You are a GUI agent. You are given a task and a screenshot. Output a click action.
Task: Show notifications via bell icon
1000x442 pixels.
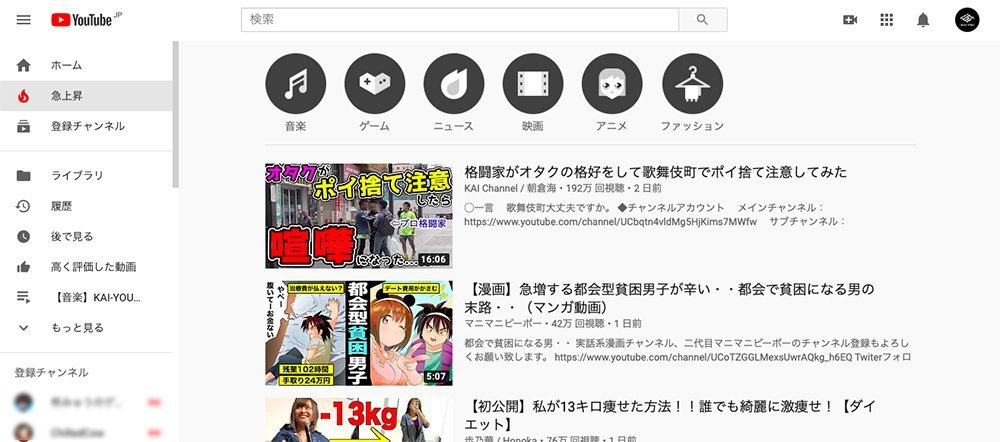pyautogui.click(x=923, y=20)
